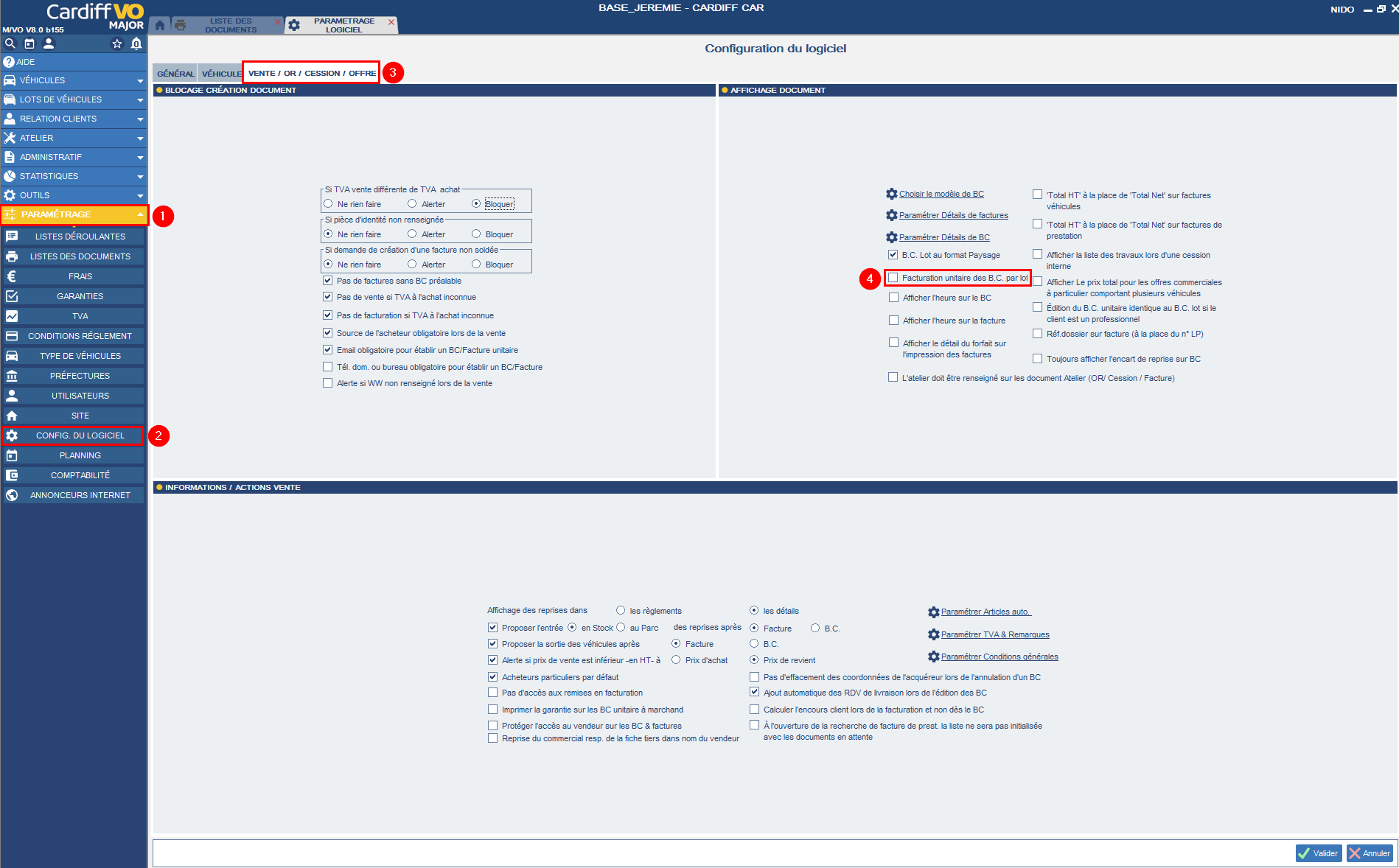Select Alerter for TVA vente différente
Viewport: 1399px width, 868px height.
pyautogui.click(x=412, y=204)
